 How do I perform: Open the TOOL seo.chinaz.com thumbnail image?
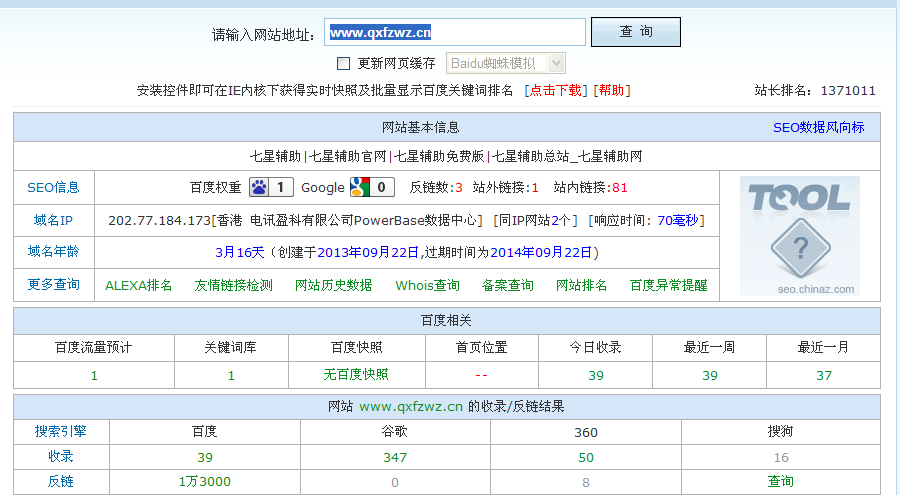point(800,236)
